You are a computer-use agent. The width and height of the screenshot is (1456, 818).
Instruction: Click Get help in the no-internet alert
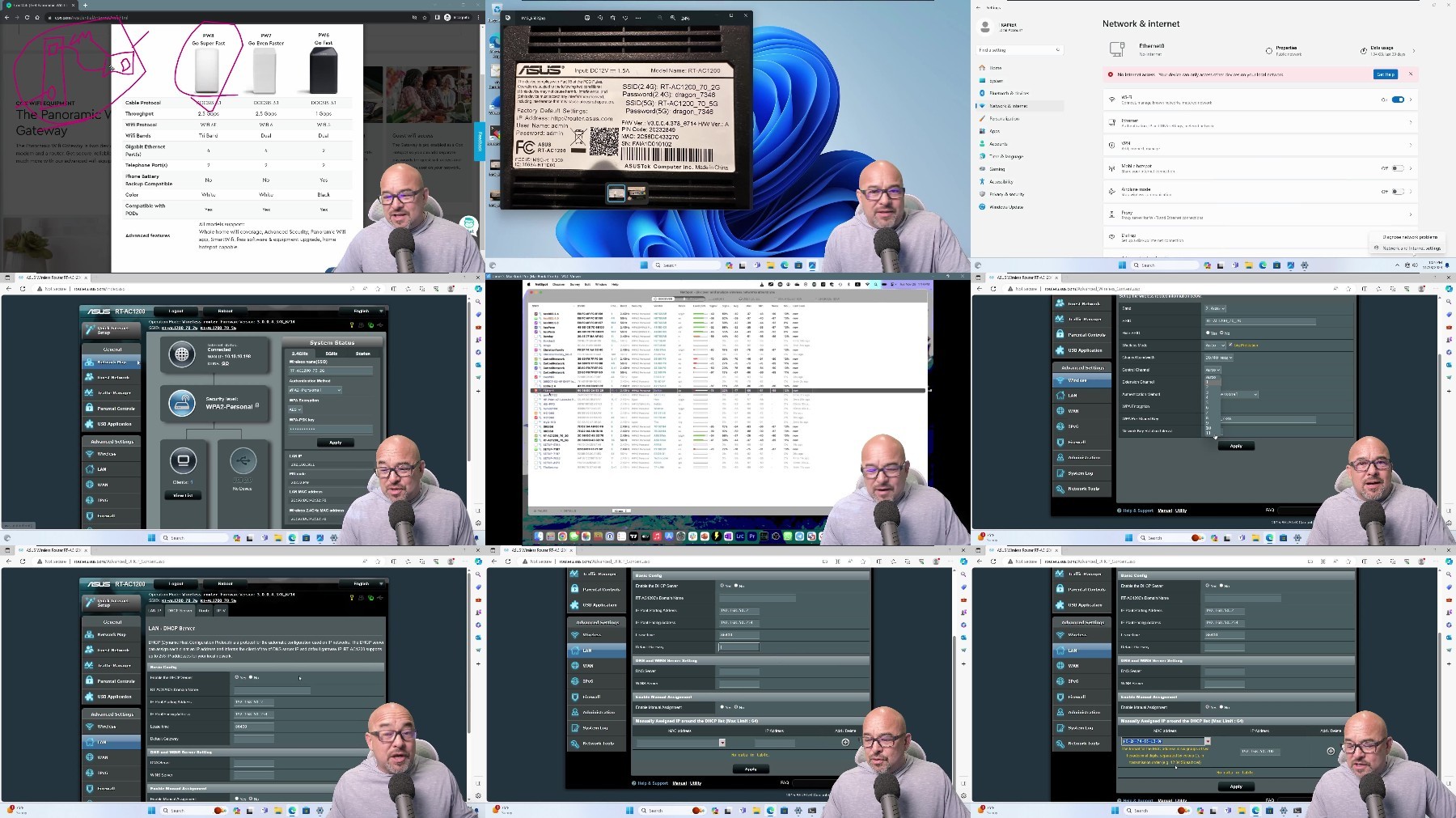click(x=1385, y=74)
